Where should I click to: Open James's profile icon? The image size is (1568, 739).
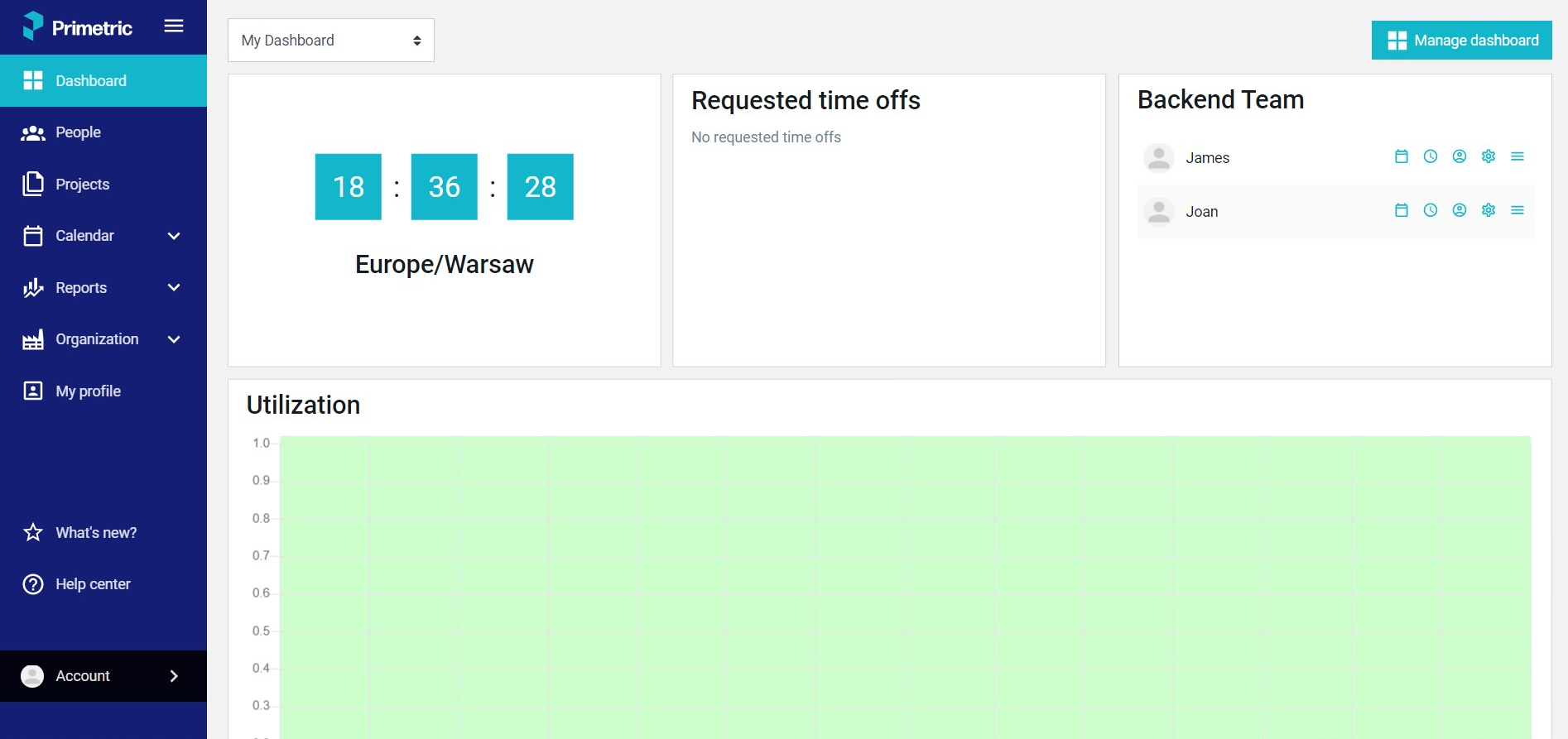click(x=1460, y=156)
